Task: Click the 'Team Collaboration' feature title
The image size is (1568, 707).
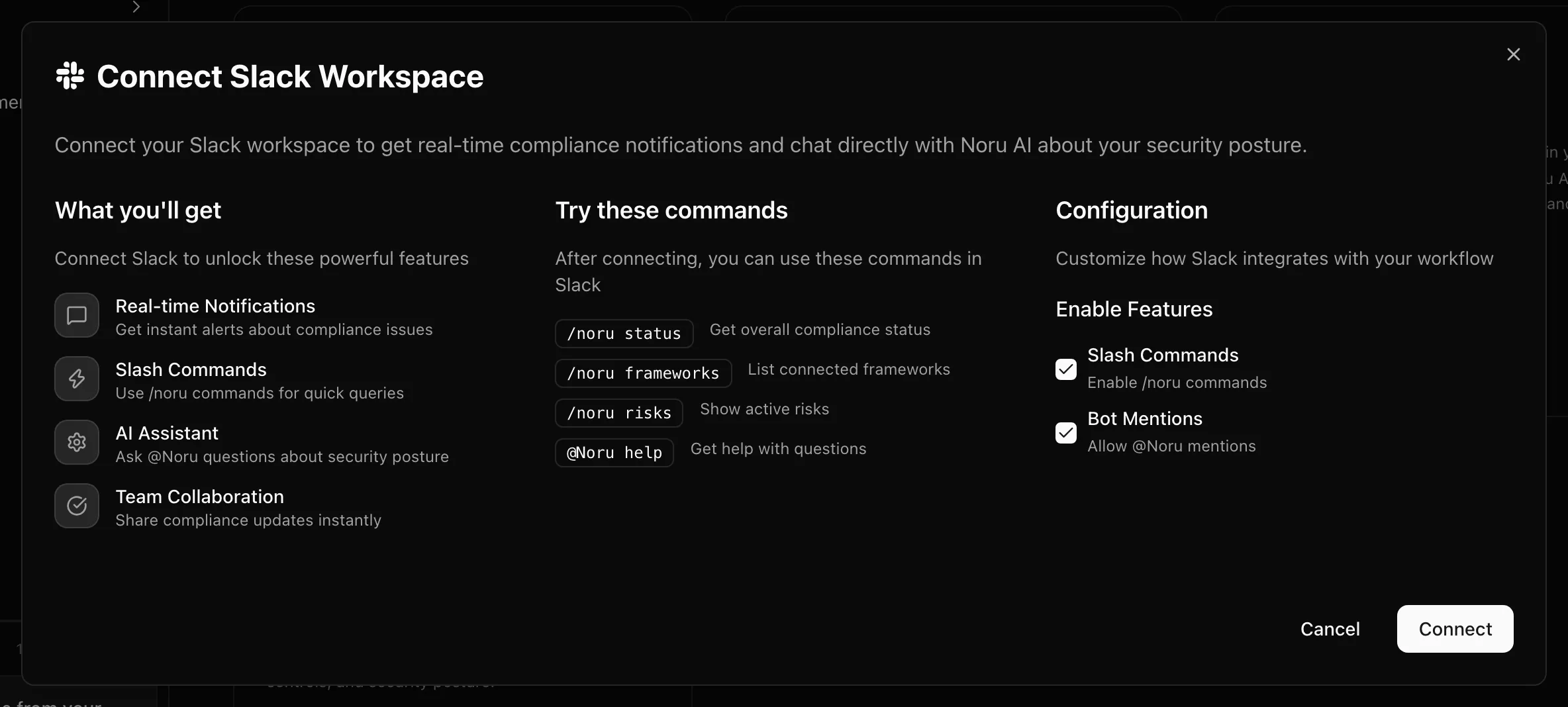Action: (199, 496)
